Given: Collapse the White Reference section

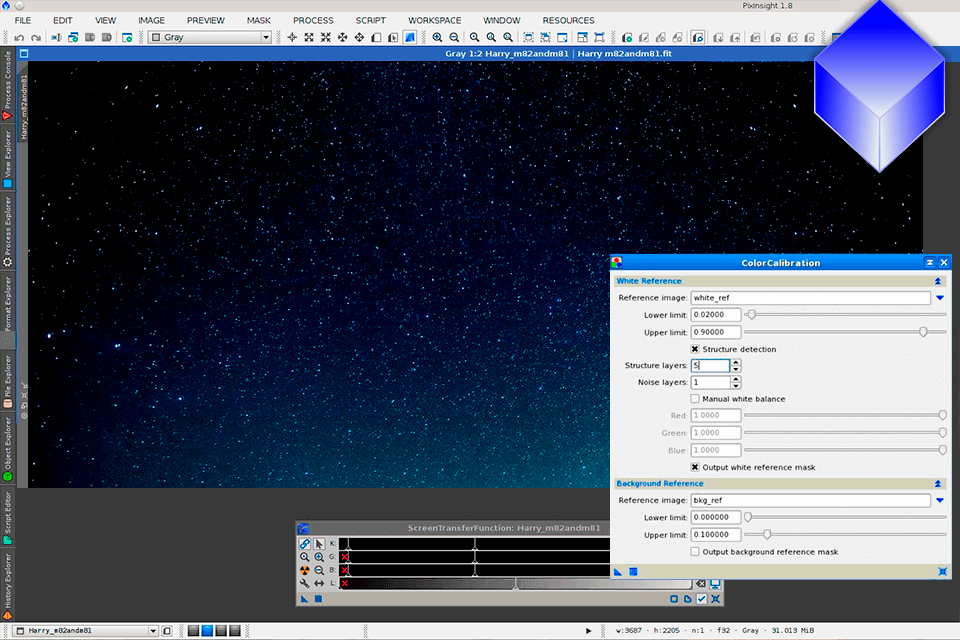Looking at the screenshot, I should (x=937, y=281).
